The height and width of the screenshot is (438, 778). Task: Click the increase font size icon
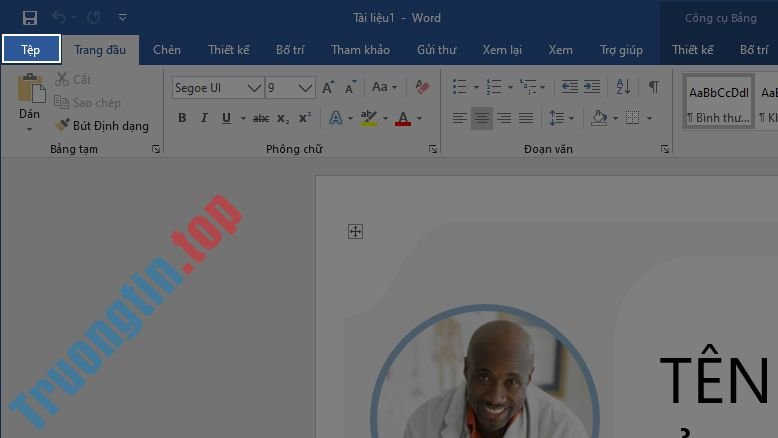click(x=328, y=87)
